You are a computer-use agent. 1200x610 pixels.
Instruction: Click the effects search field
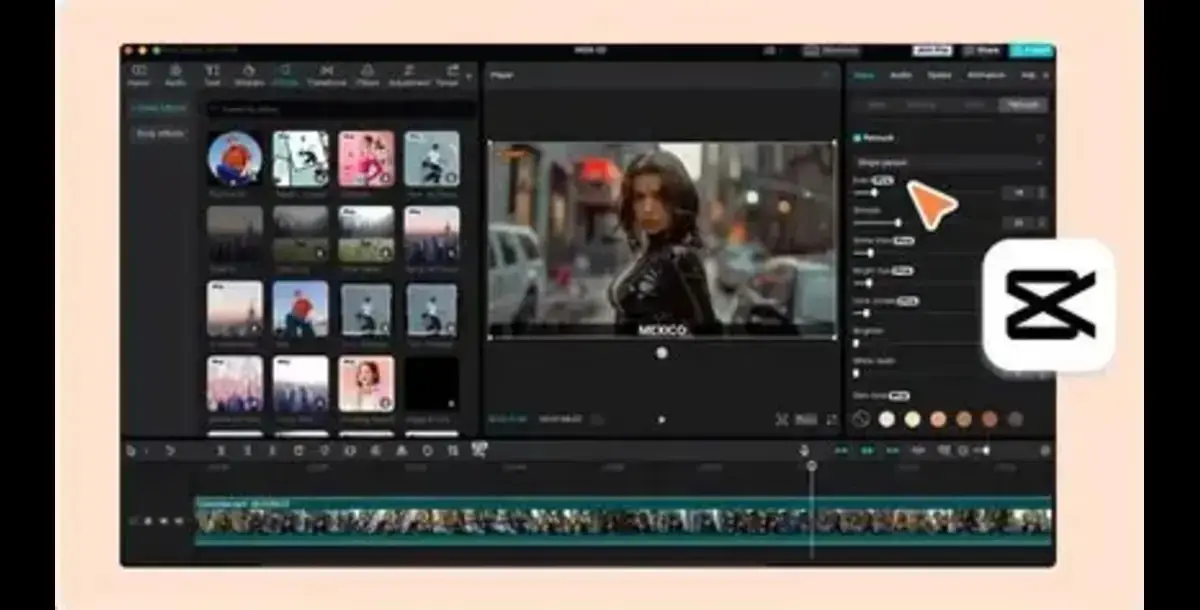340,107
